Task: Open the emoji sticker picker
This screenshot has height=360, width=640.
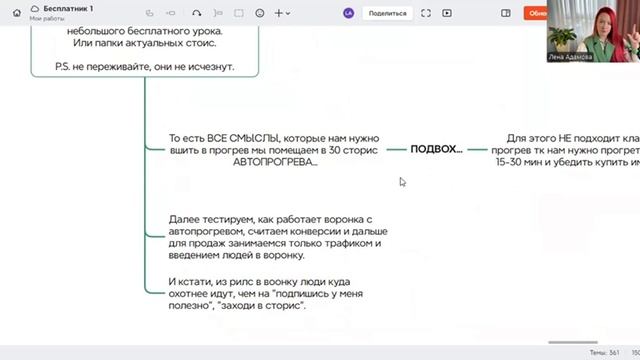Action: [x=260, y=13]
